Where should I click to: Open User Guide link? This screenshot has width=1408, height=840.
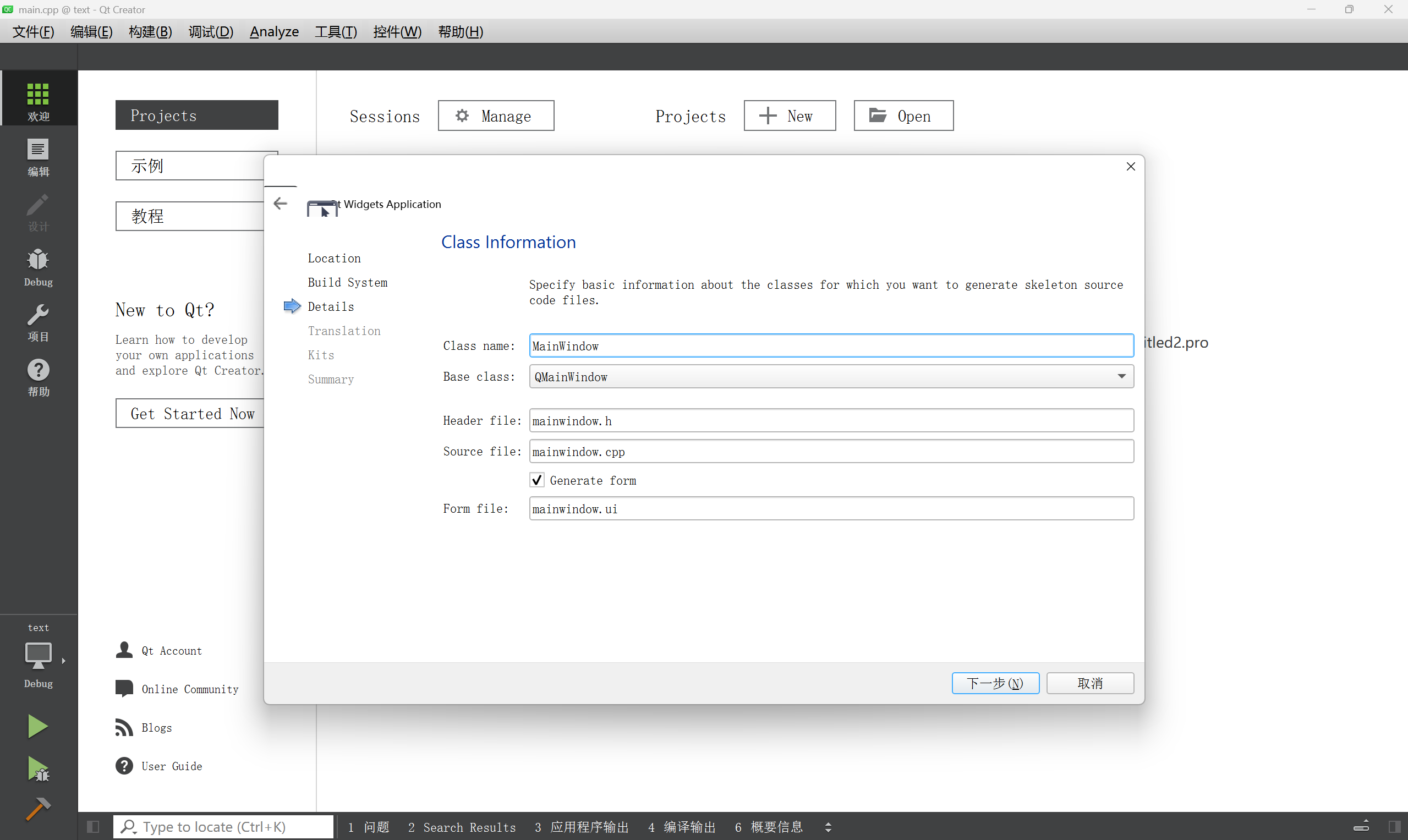(x=159, y=766)
